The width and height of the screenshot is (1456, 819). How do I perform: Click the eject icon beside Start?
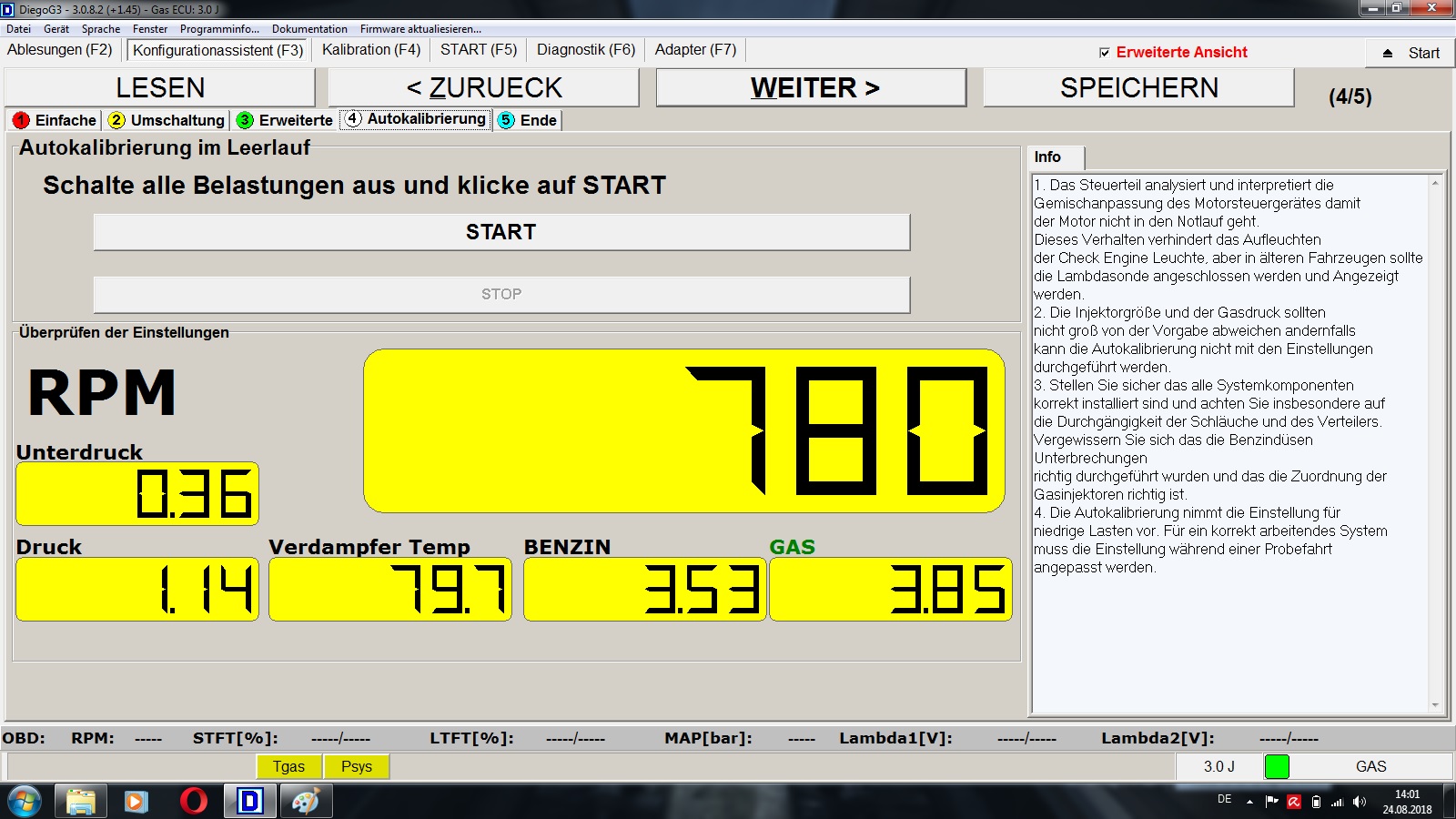pos(1388,53)
